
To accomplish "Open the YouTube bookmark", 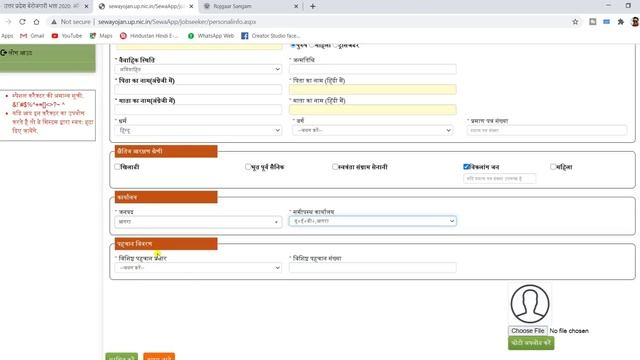I will point(67,36).
